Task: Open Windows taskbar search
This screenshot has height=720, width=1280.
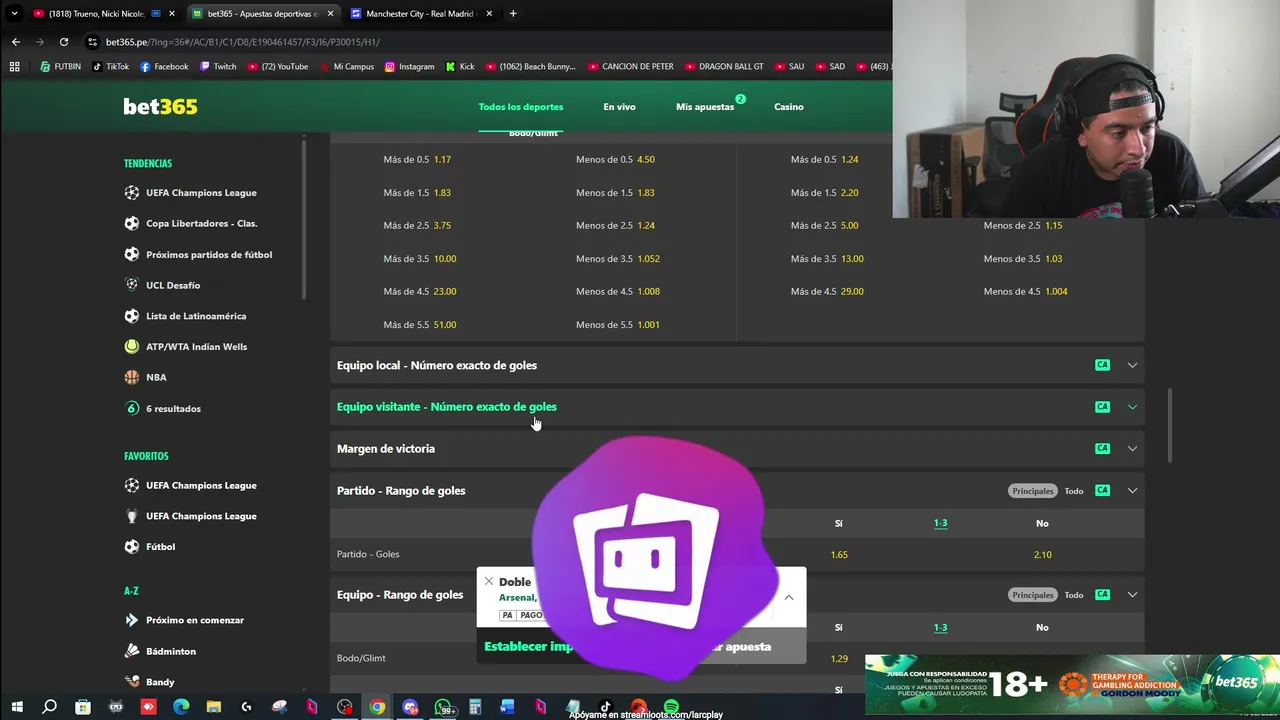Action: pos(49,707)
